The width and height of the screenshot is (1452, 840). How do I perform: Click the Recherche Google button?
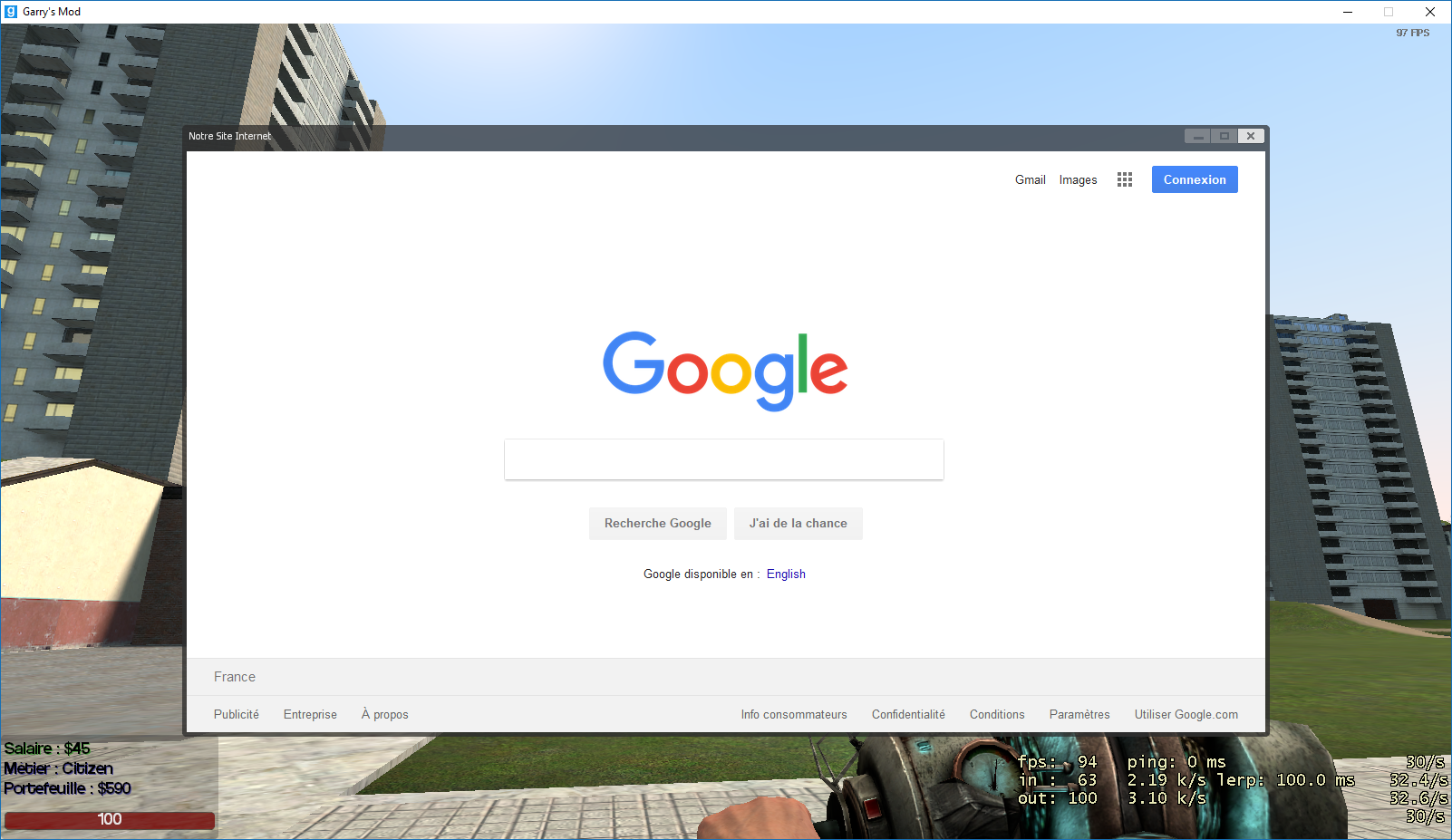tap(658, 523)
